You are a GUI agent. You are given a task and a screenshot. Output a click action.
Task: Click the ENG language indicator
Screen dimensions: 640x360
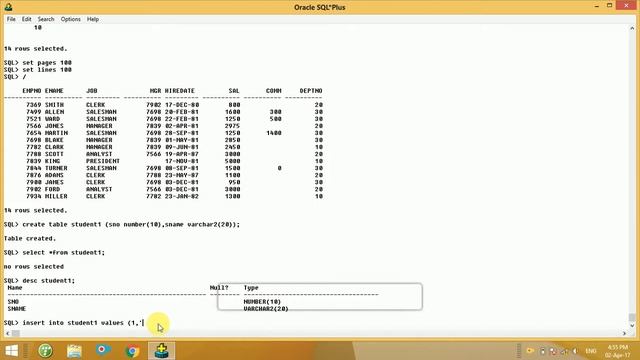point(591,351)
